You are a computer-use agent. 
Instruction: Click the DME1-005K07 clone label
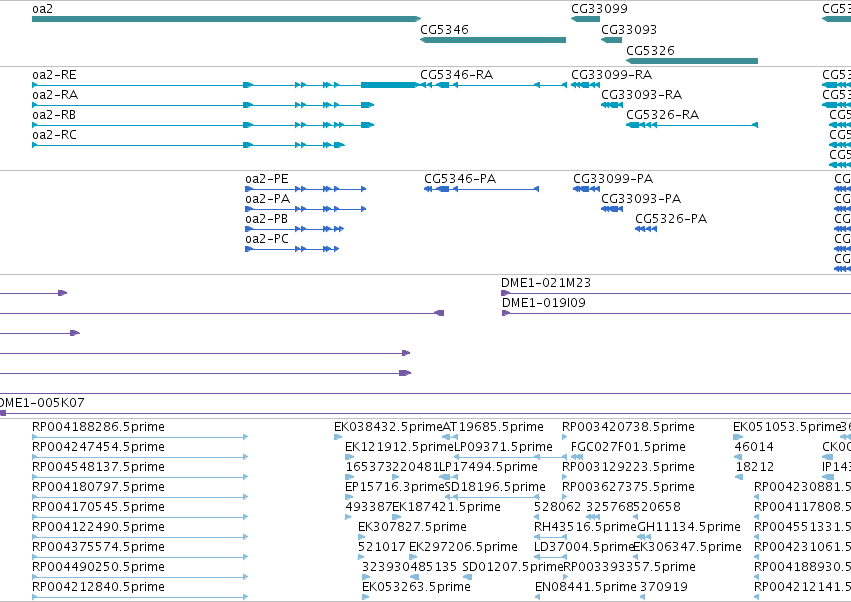tap(42, 403)
